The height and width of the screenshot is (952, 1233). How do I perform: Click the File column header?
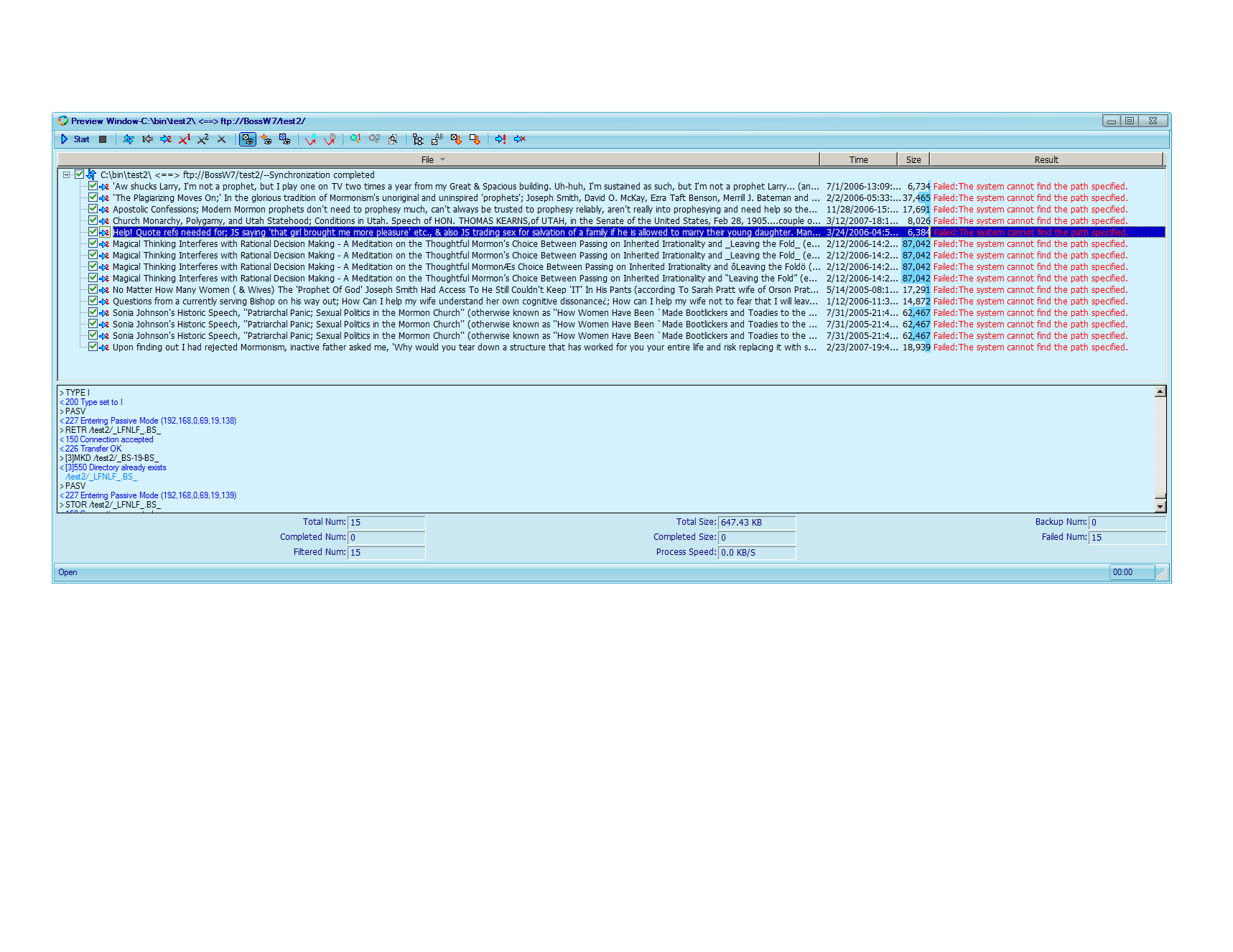(x=438, y=159)
